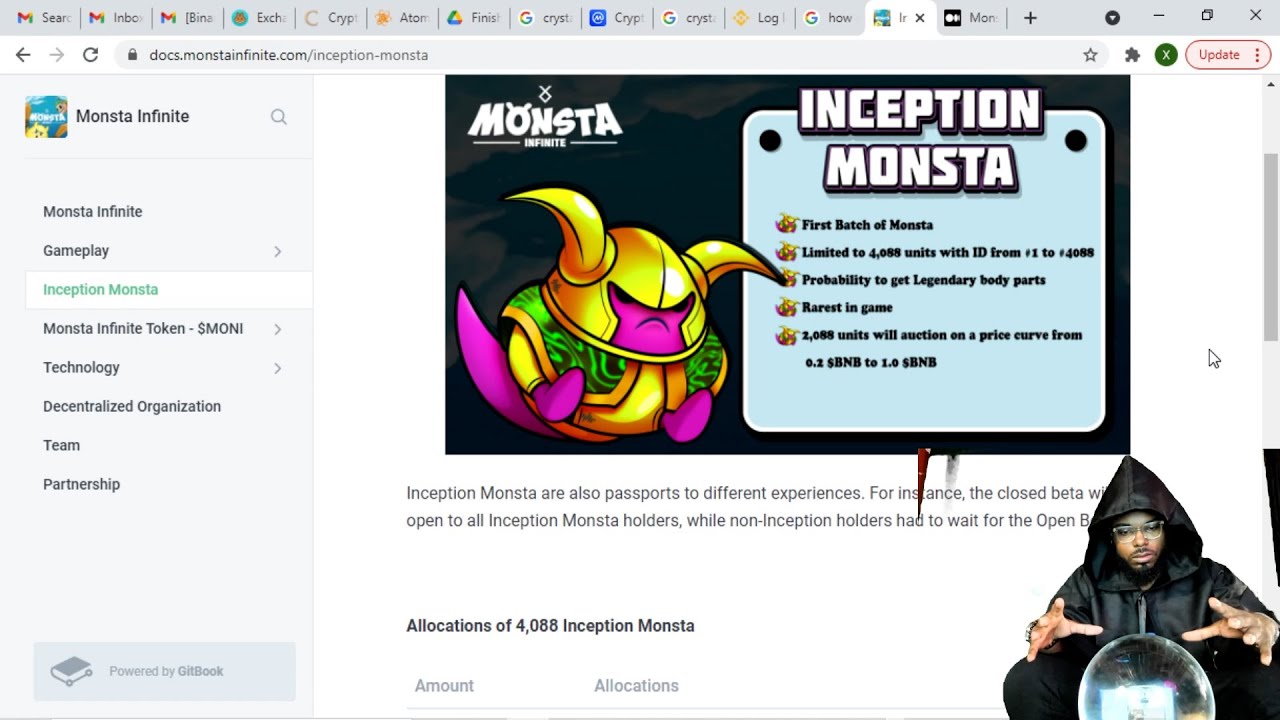This screenshot has width=1280, height=720.
Task: Reload the page with refresh icon
Action: coord(91,55)
